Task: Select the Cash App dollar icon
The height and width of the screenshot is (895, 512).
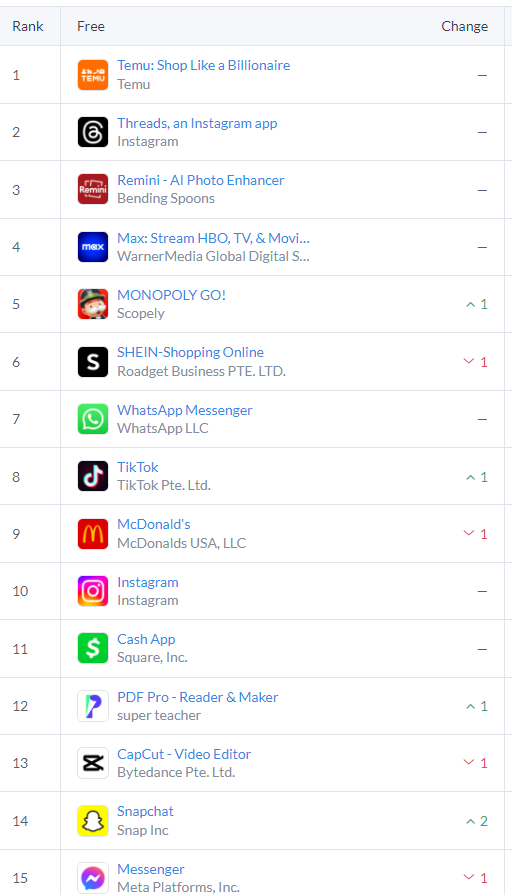Action: pyautogui.click(x=93, y=648)
